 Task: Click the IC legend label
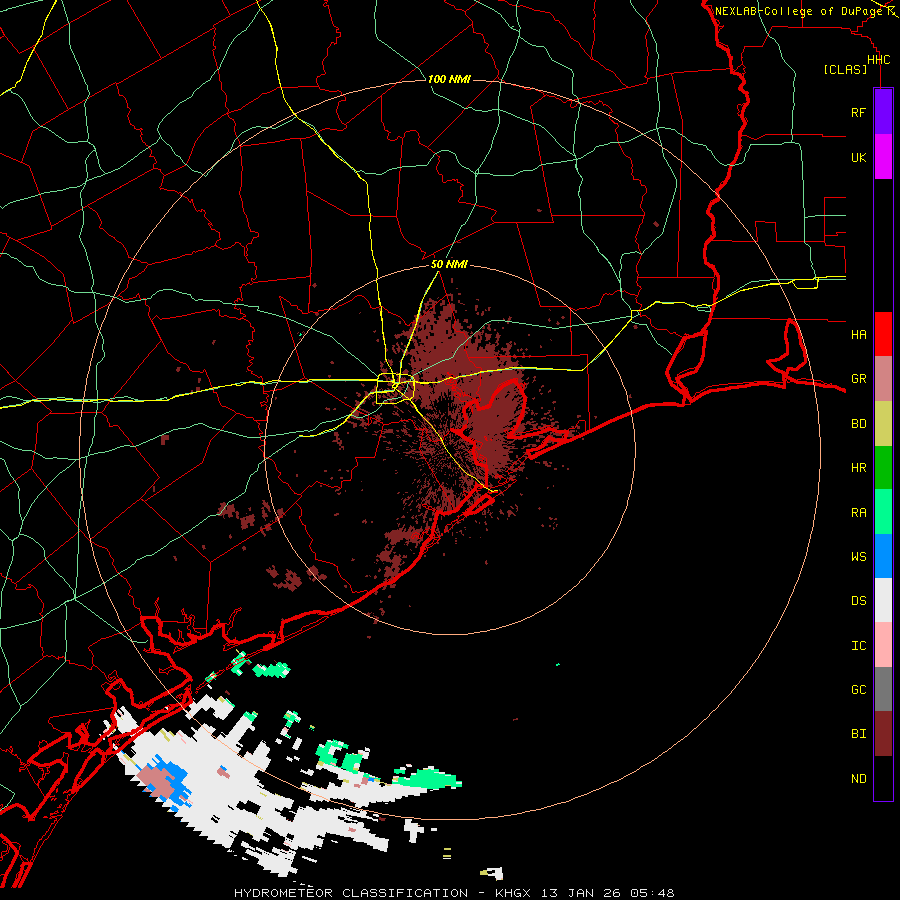coord(858,646)
